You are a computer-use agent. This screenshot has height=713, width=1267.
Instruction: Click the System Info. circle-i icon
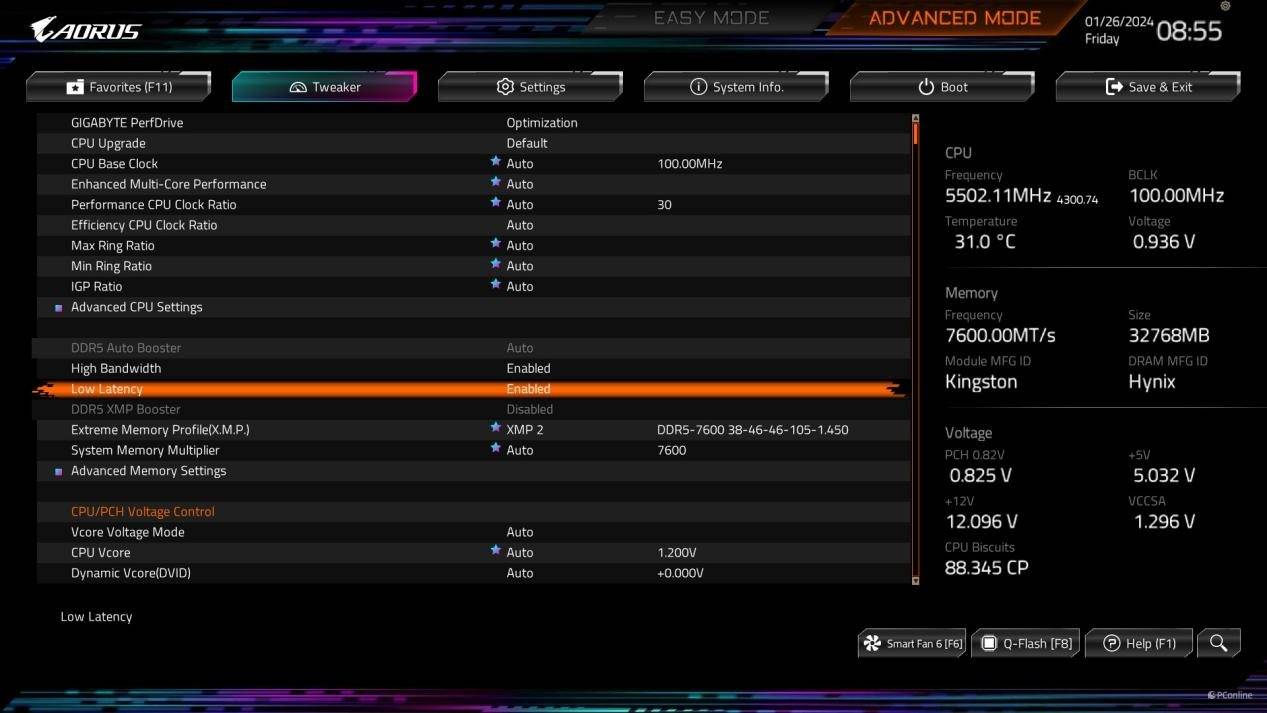point(698,87)
